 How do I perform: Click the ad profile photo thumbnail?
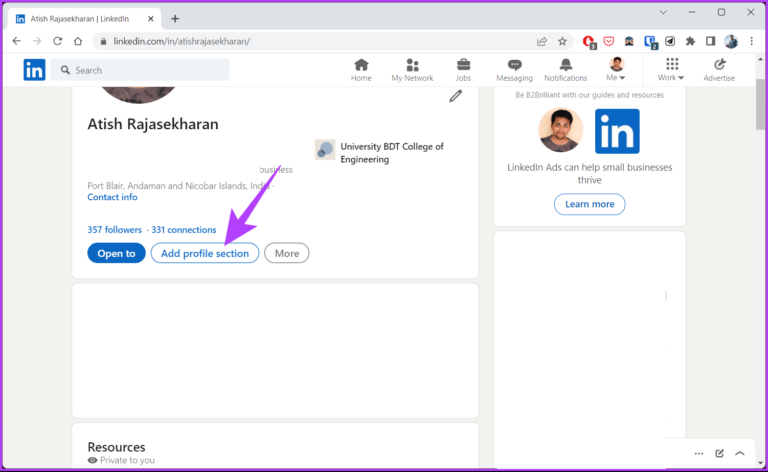pyautogui.click(x=560, y=130)
